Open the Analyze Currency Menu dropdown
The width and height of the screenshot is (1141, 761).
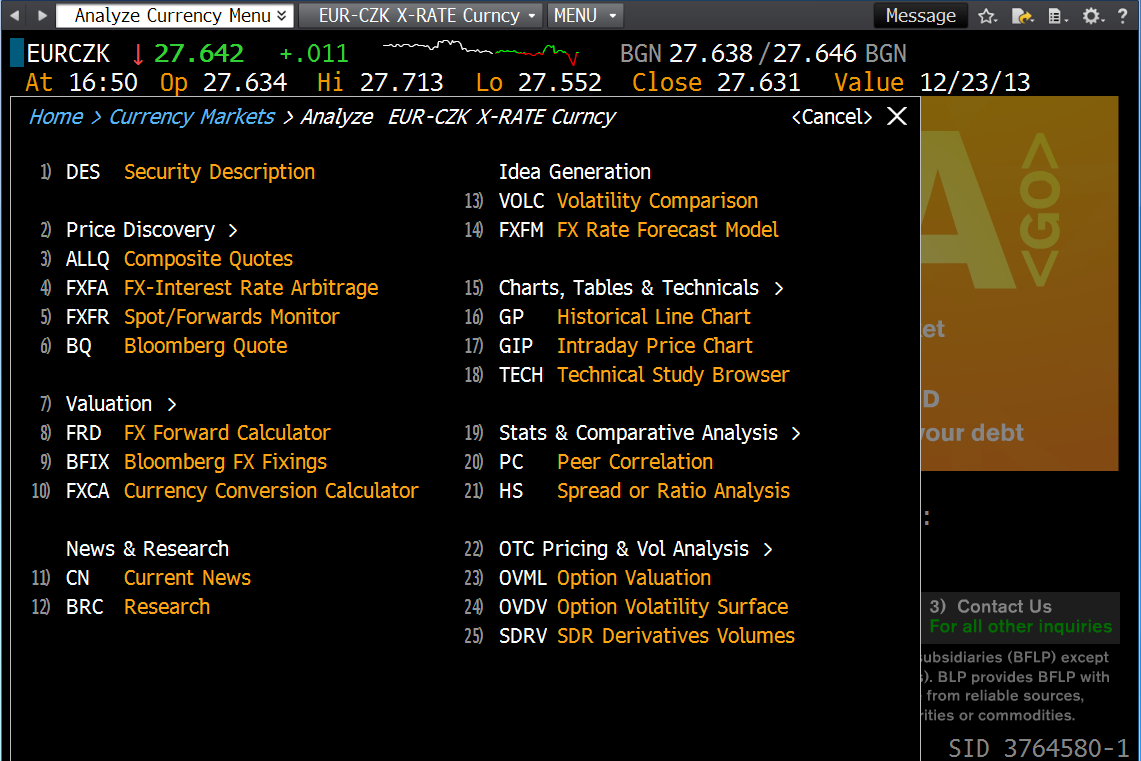pos(175,15)
